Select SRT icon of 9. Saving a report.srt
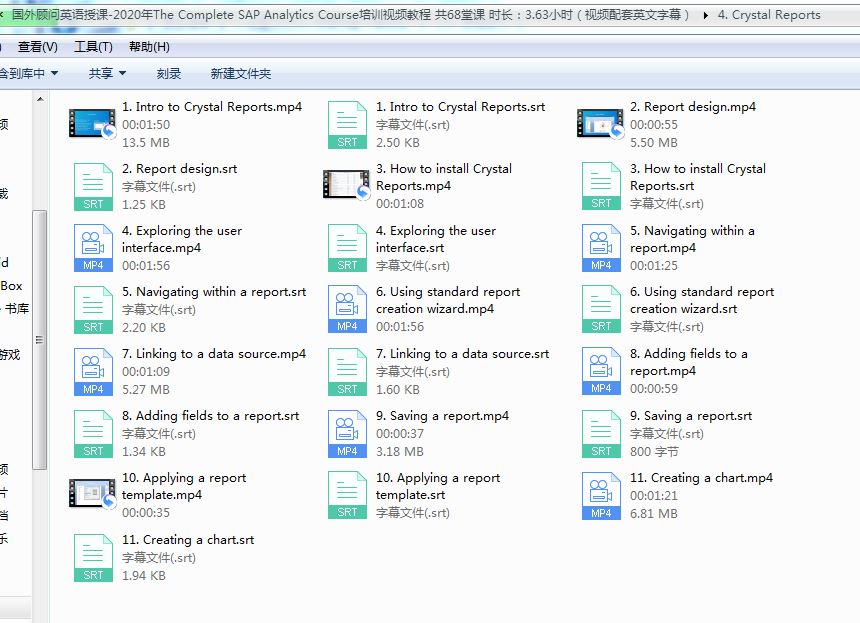This screenshot has width=860, height=623. (x=601, y=433)
